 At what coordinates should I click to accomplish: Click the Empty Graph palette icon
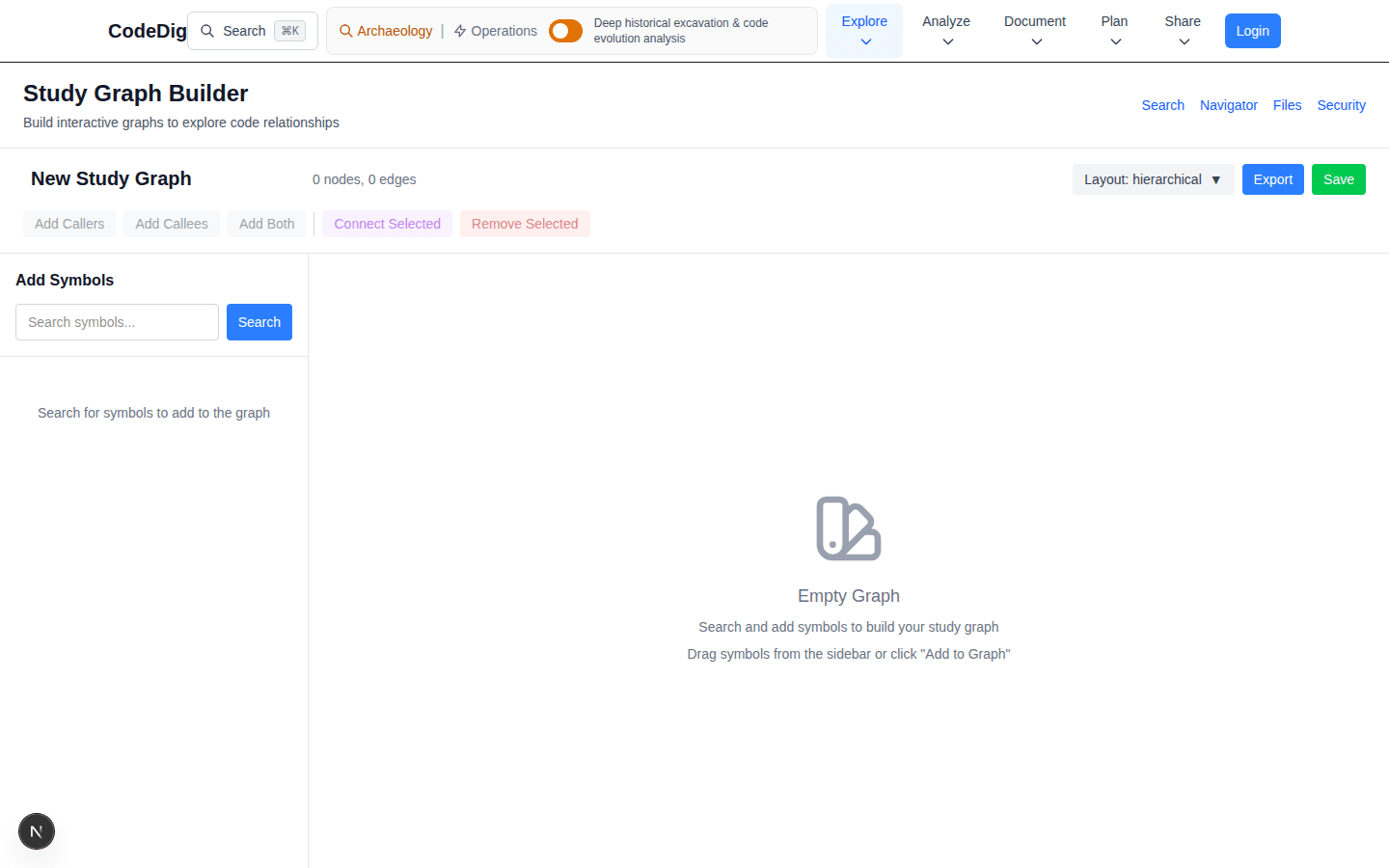coord(848,528)
